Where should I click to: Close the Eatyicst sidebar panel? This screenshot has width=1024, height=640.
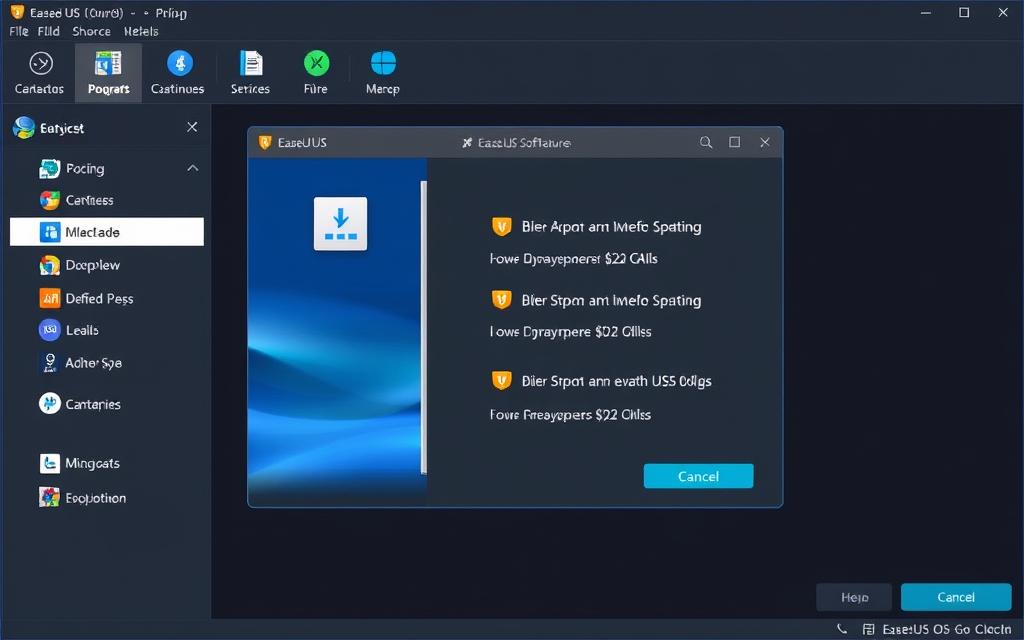192,127
